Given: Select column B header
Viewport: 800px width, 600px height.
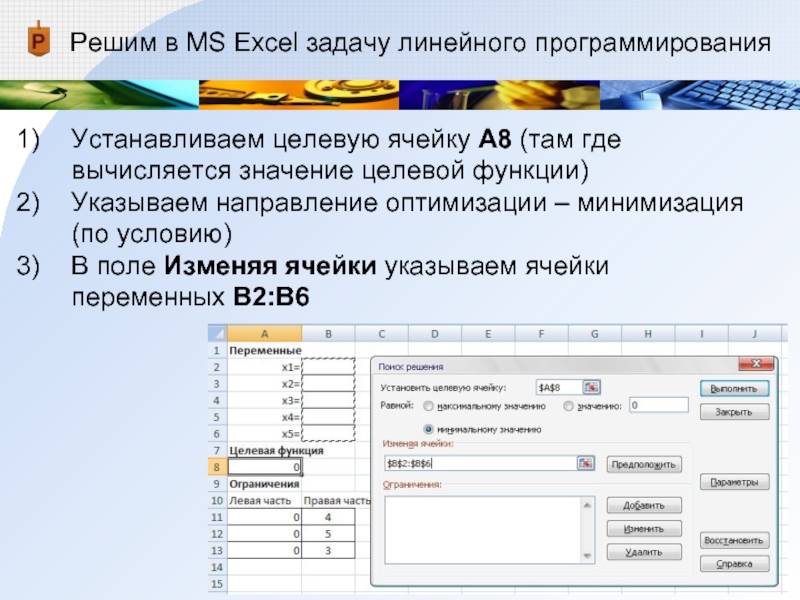Looking at the screenshot, I should 328,334.
